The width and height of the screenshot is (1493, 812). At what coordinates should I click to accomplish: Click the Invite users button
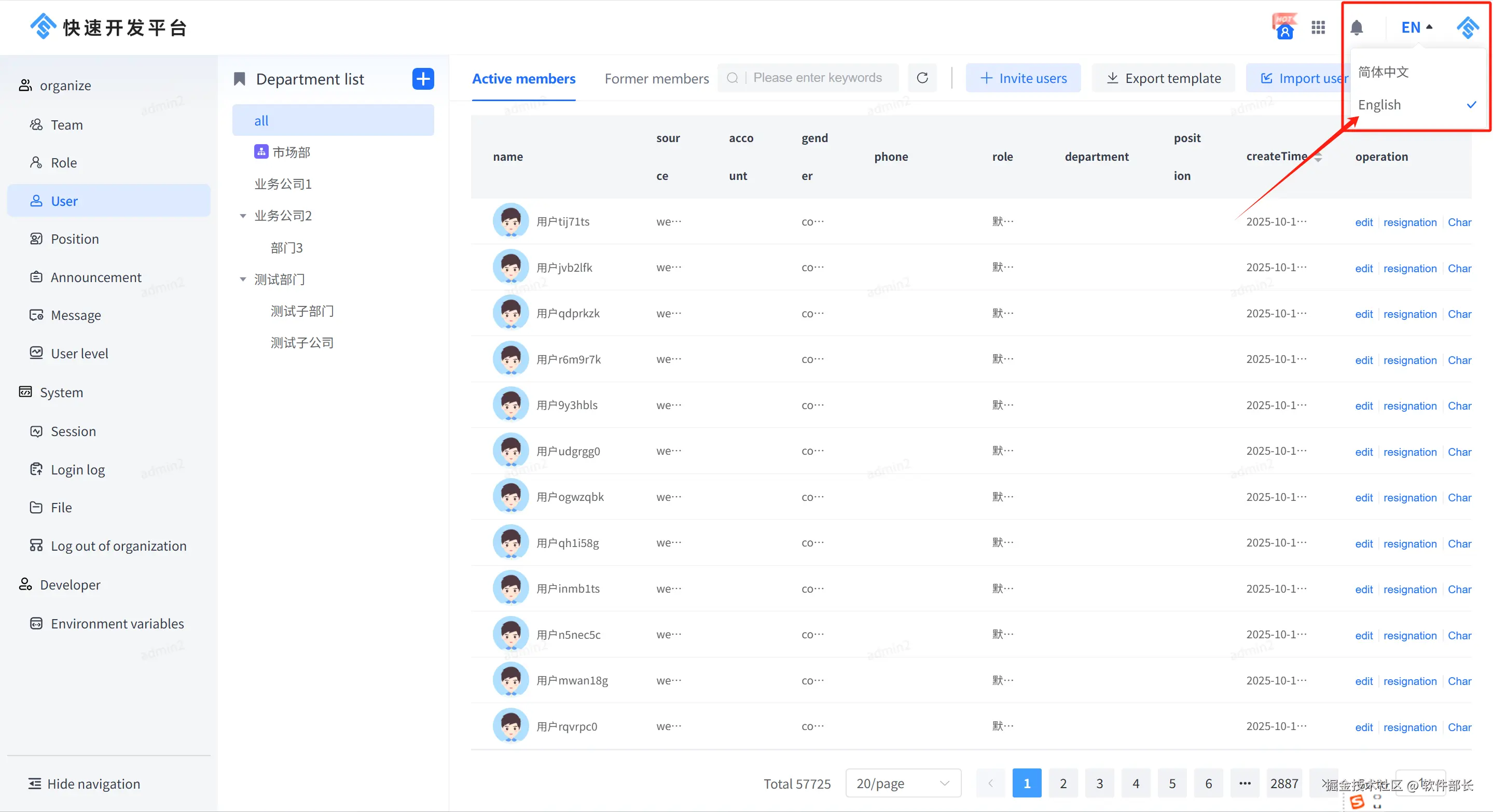pyautogui.click(x=1023, y=78)
